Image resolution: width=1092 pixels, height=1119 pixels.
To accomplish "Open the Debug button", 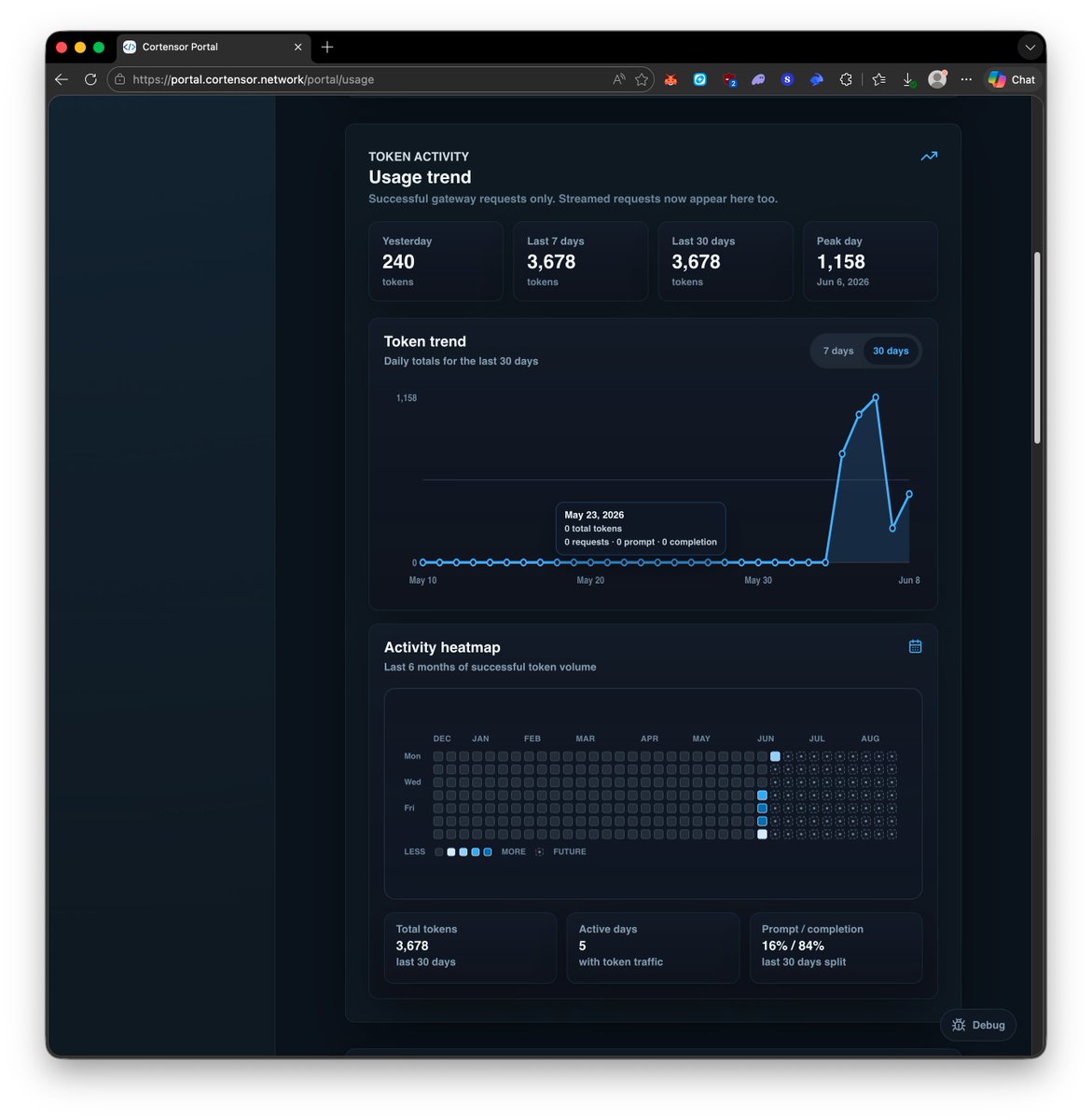I will pyautogui.click(x=978, y=1025).
